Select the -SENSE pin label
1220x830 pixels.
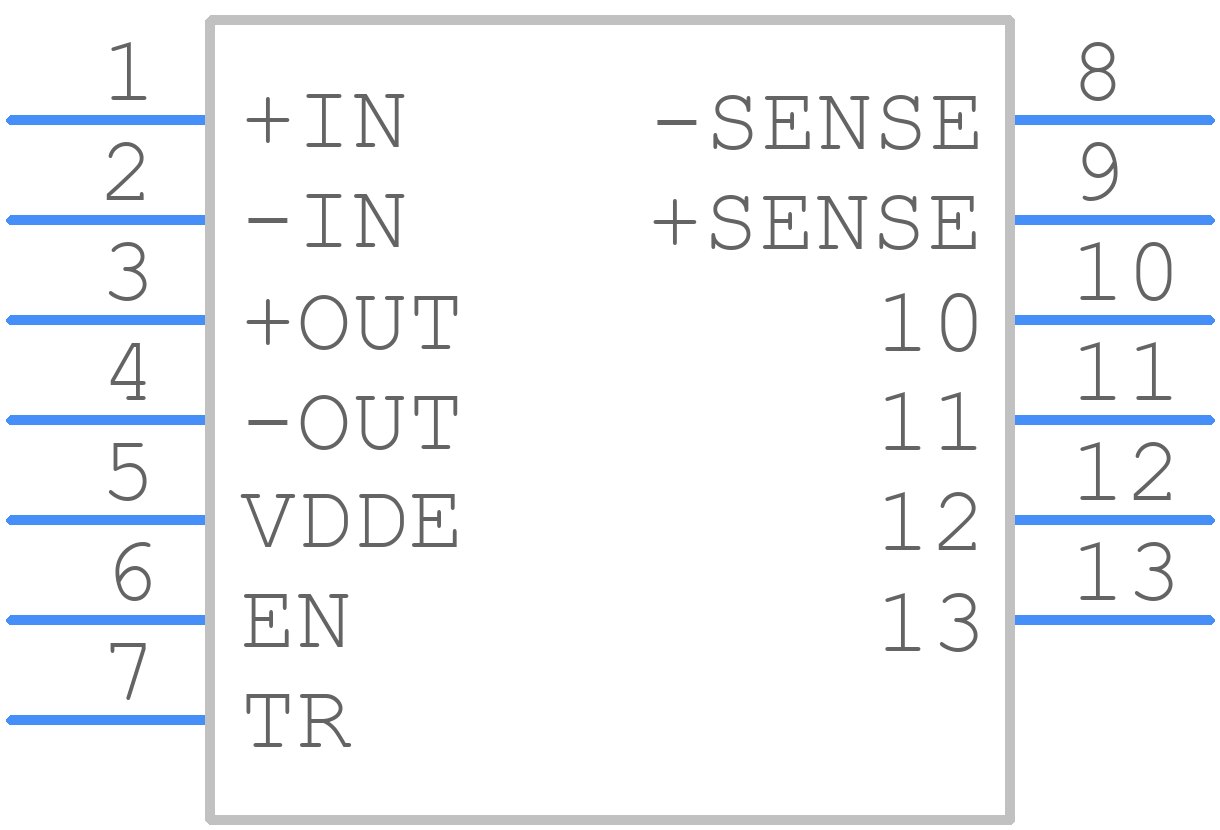(x=816, y=124)
